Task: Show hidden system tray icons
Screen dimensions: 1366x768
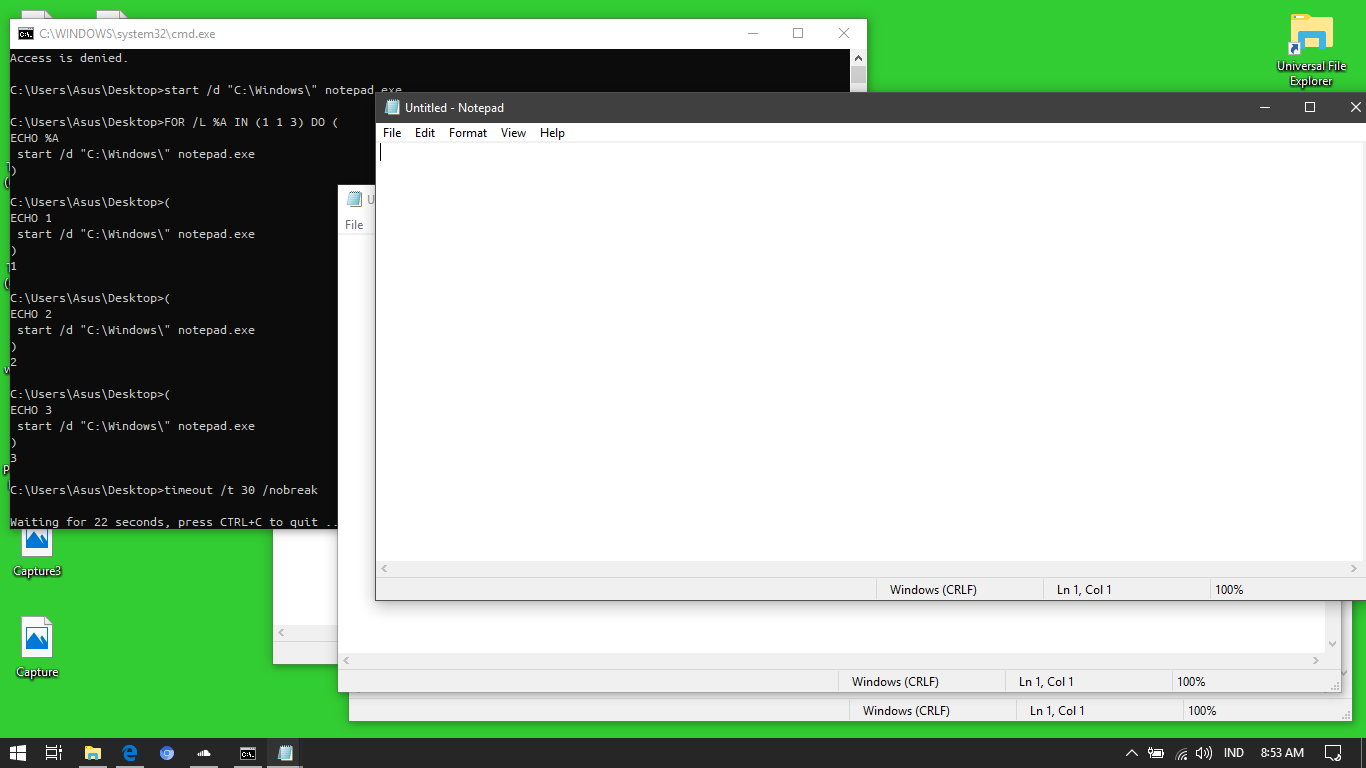Action: (1132, 753)
